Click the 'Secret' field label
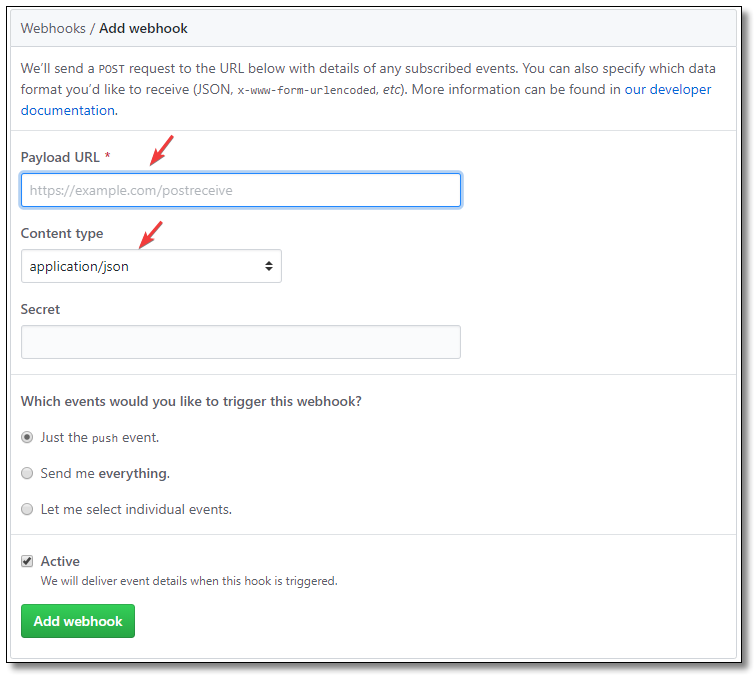 point(40,309)
